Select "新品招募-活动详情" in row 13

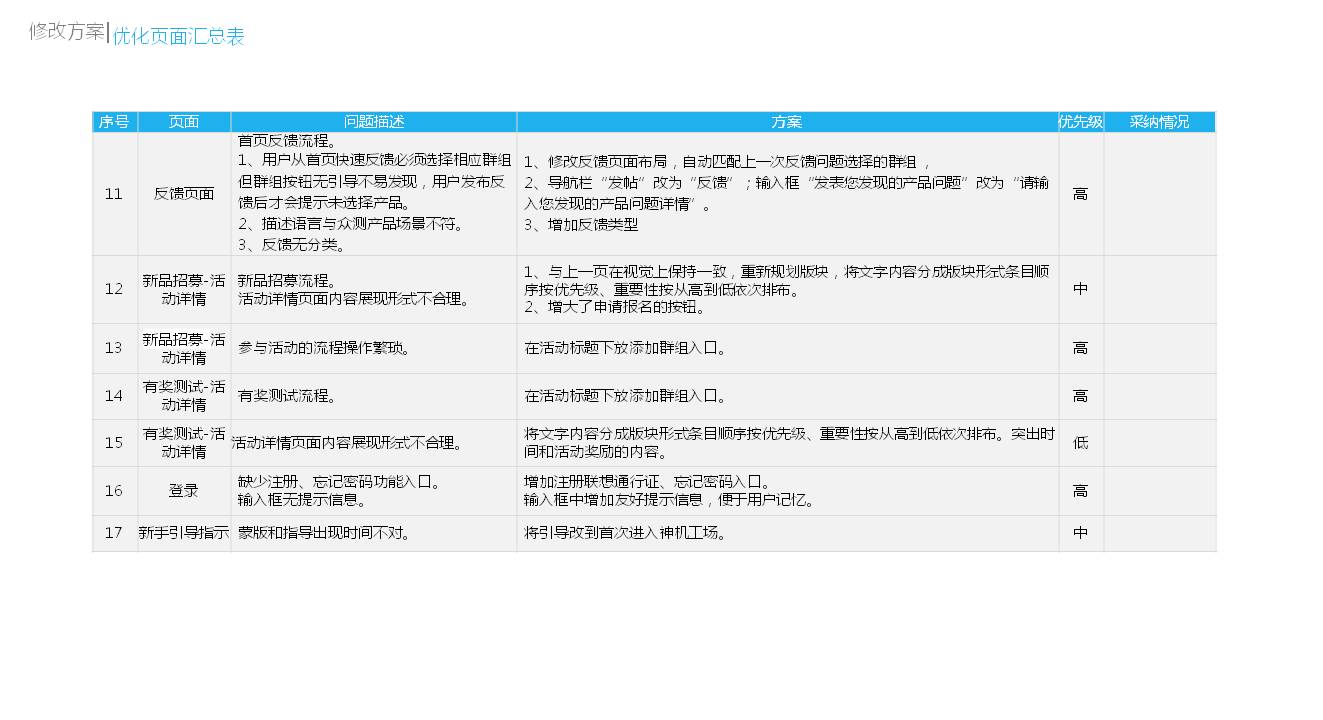pos(184,348)
